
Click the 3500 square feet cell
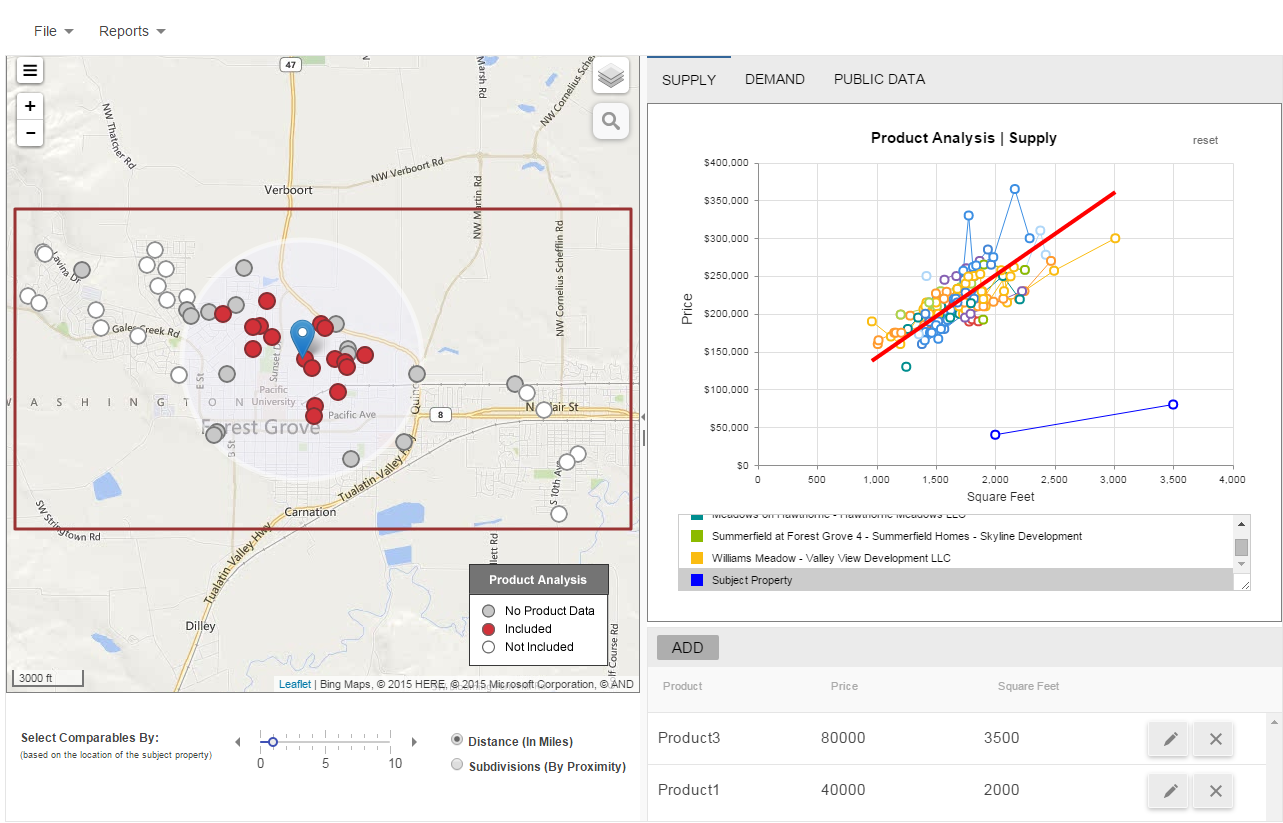click(x=1001, y=738)
